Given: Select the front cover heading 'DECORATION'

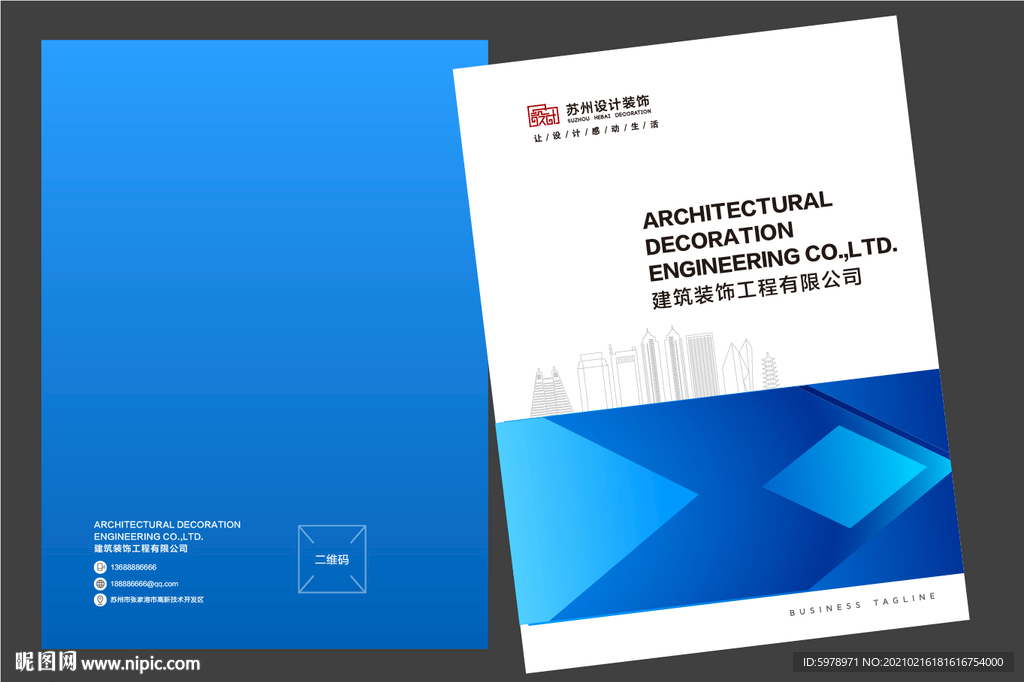Looking at the screenshot, I should pos(719,238).
